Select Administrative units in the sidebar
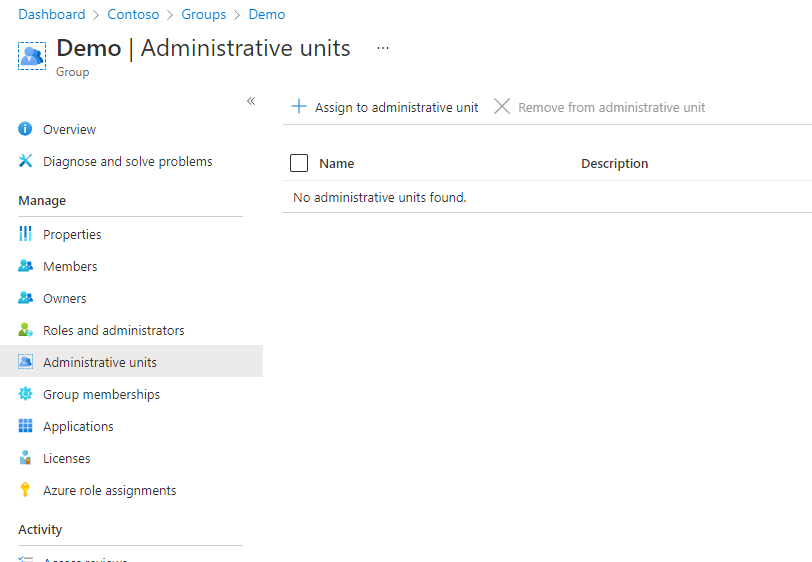Viewport: 812px width, 562px height. [x=100, y=362]
